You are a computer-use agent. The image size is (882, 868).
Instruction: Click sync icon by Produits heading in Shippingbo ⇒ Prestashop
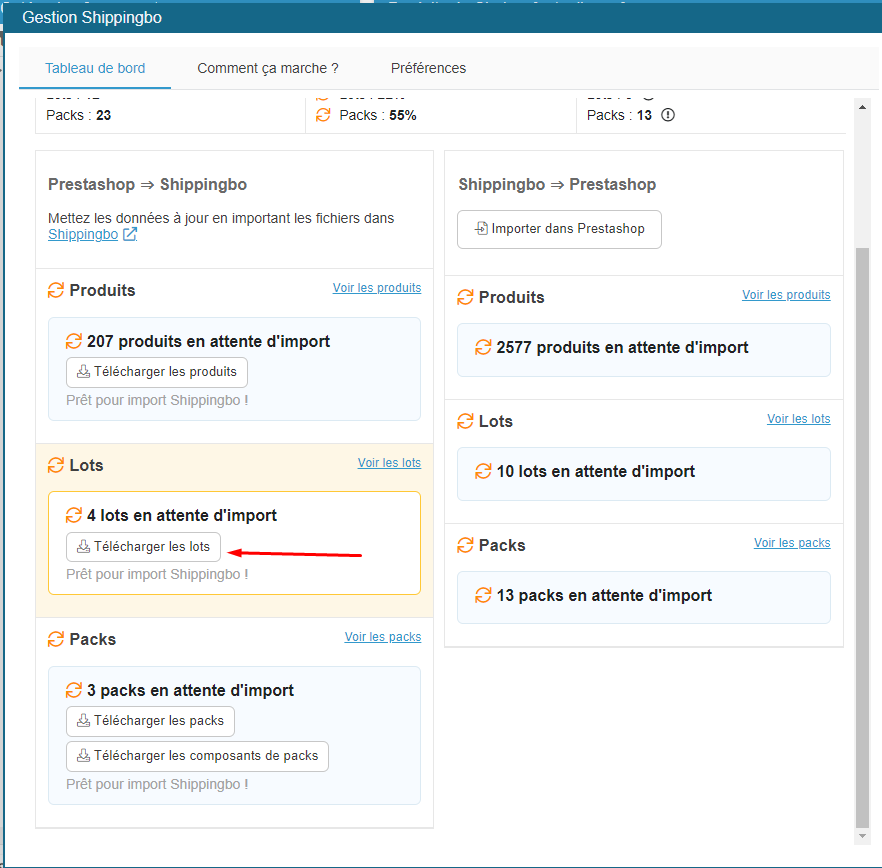click(x=465, y=297)
